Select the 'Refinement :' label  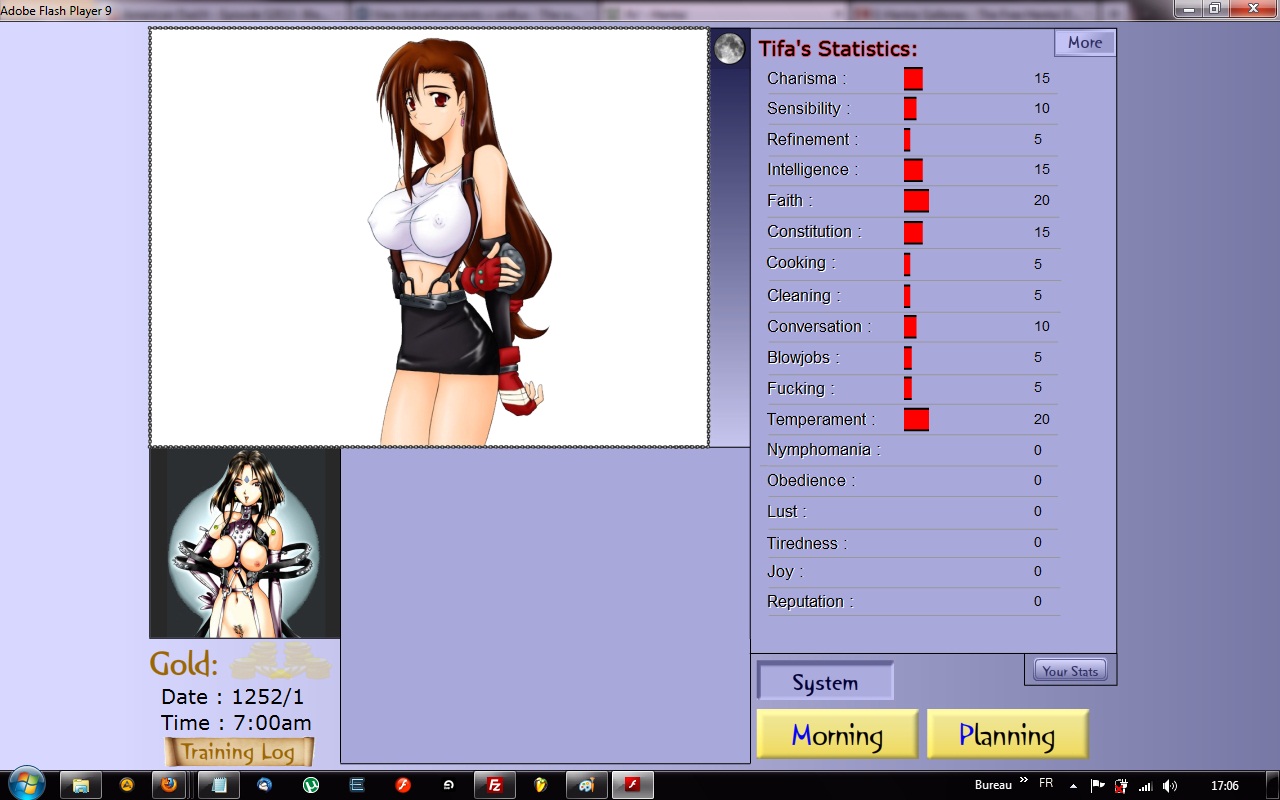click(x=812, y=139)
